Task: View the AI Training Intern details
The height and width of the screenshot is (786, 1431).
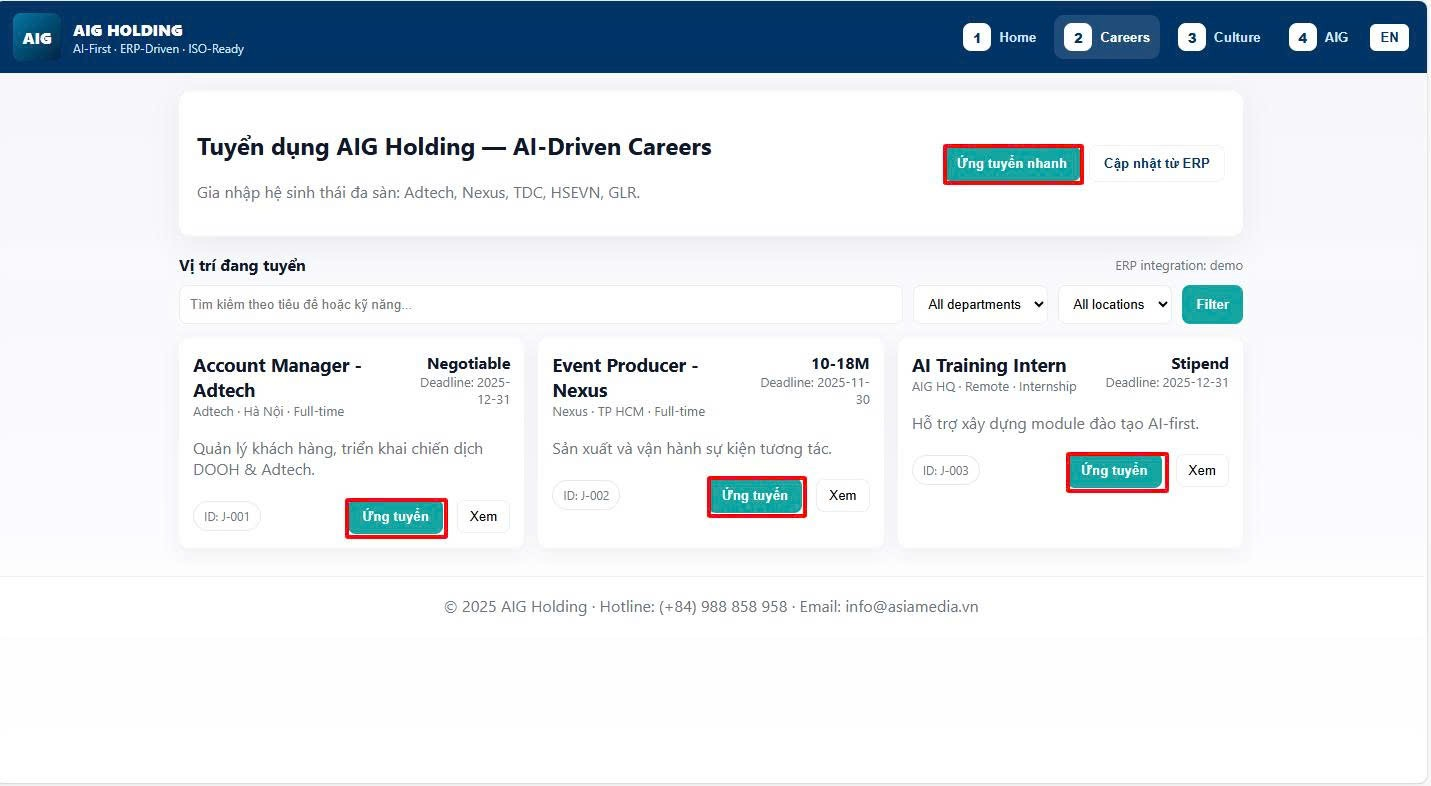Action: [1201, 471]
